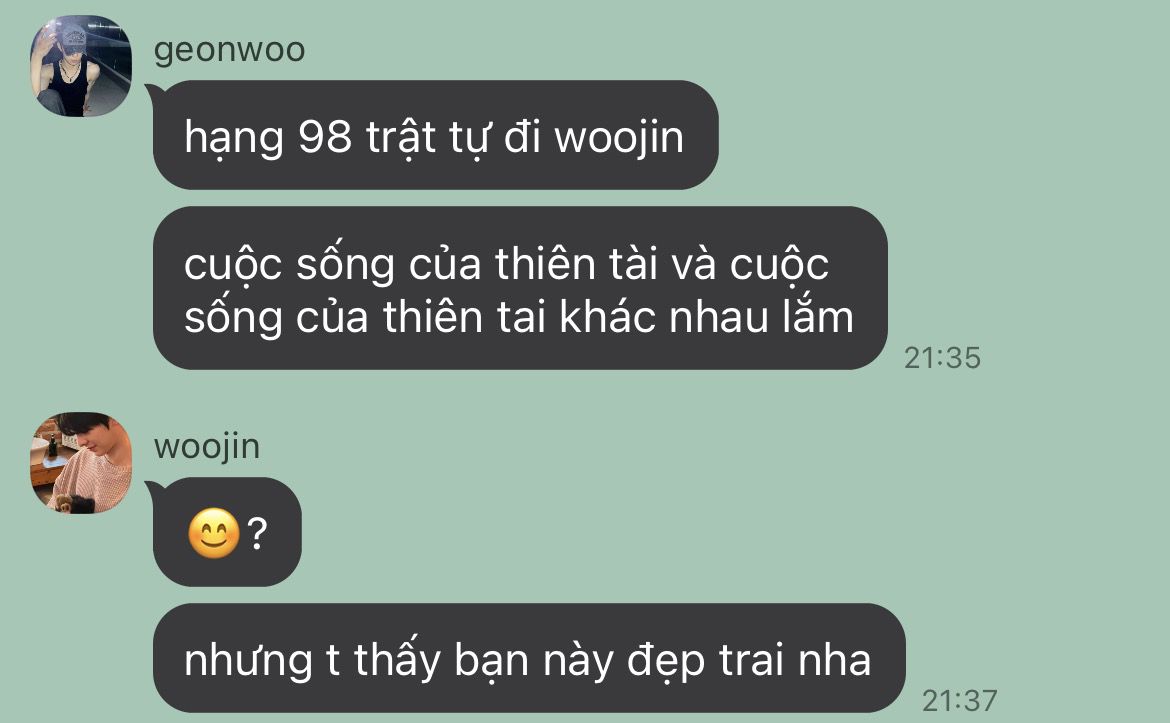Click the smiling emoji in woojin's message
The image size is (1170, 723).
pos(213,533)
